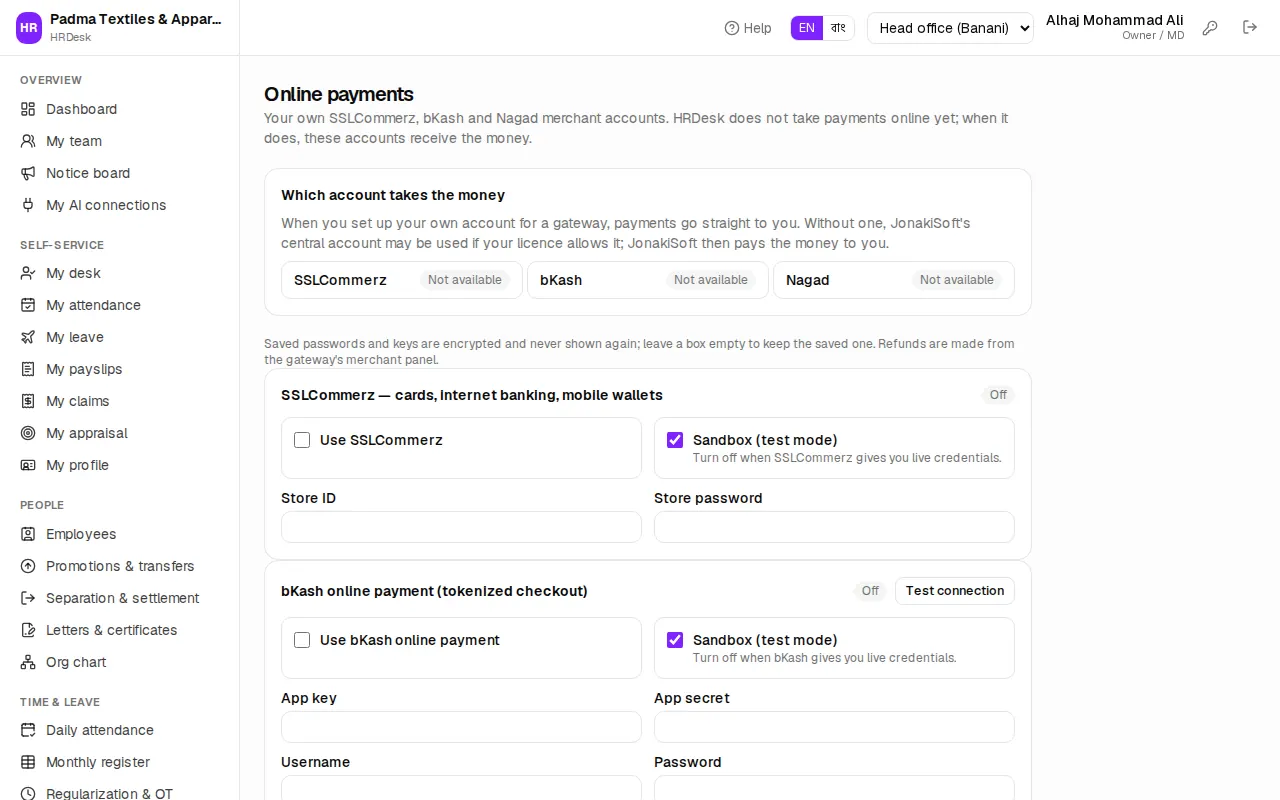Click the My claims receipt icon
This screenshot has width=1280, height=800.
coord(28,401)
